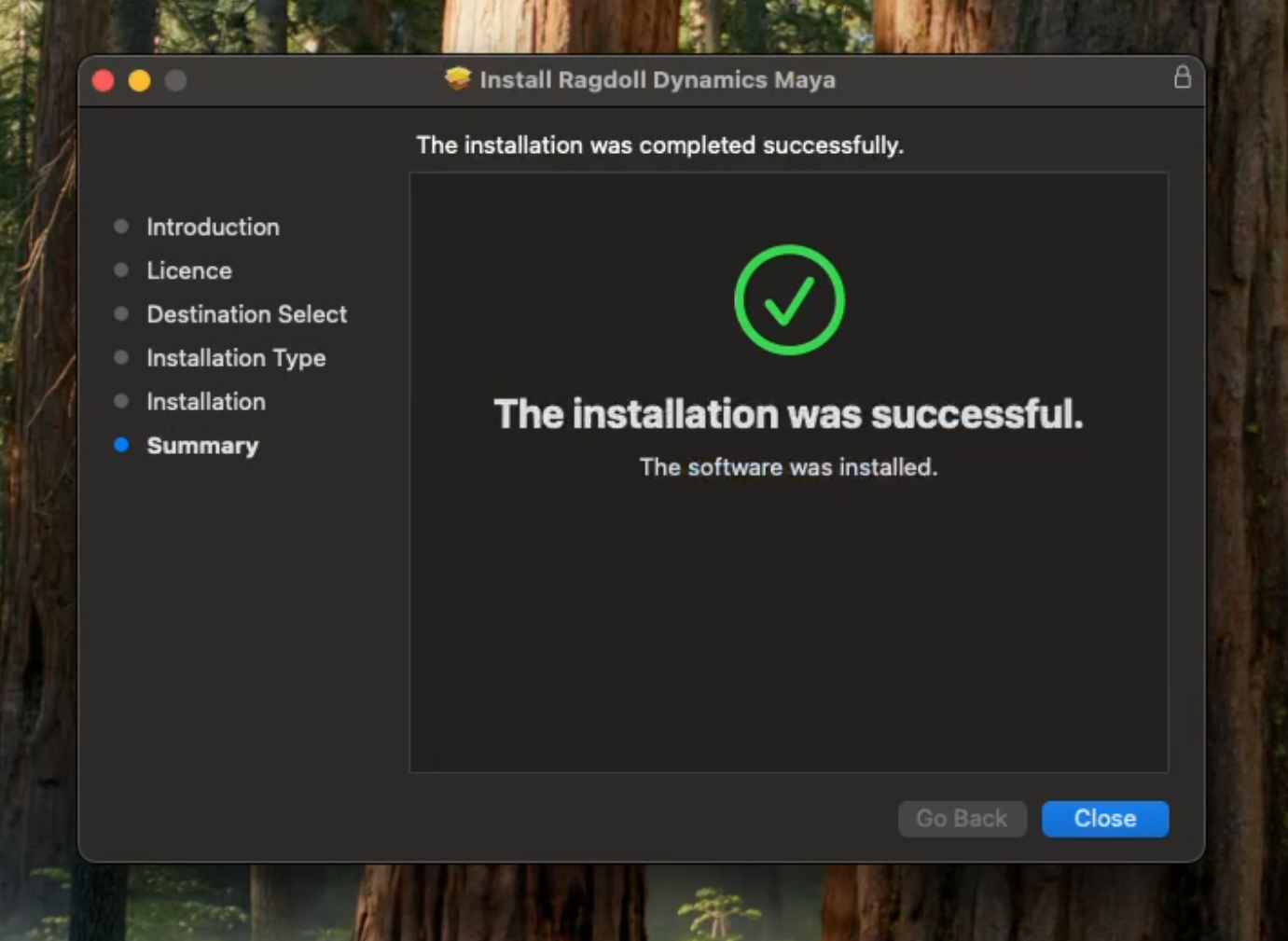Minimize the installer with the yellow button

pos(139,81)
